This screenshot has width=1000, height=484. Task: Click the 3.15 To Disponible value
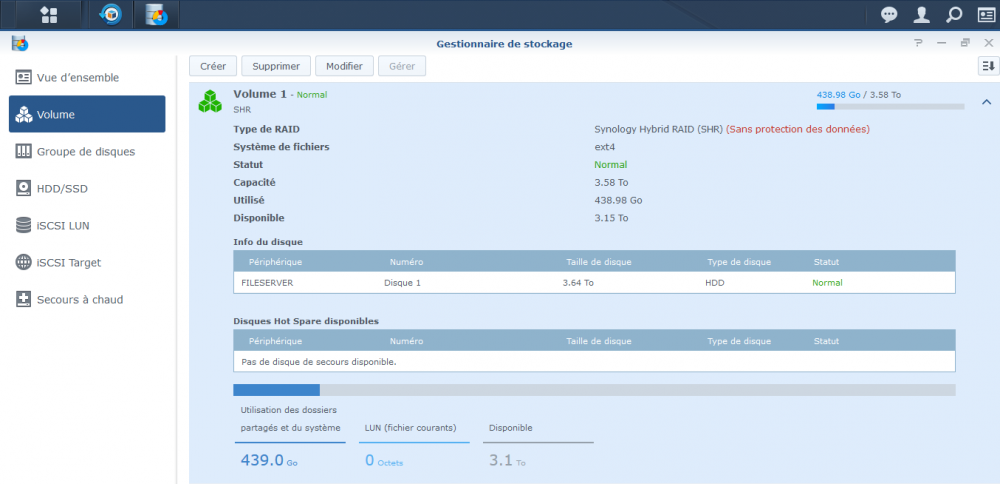tap(611, 218)
